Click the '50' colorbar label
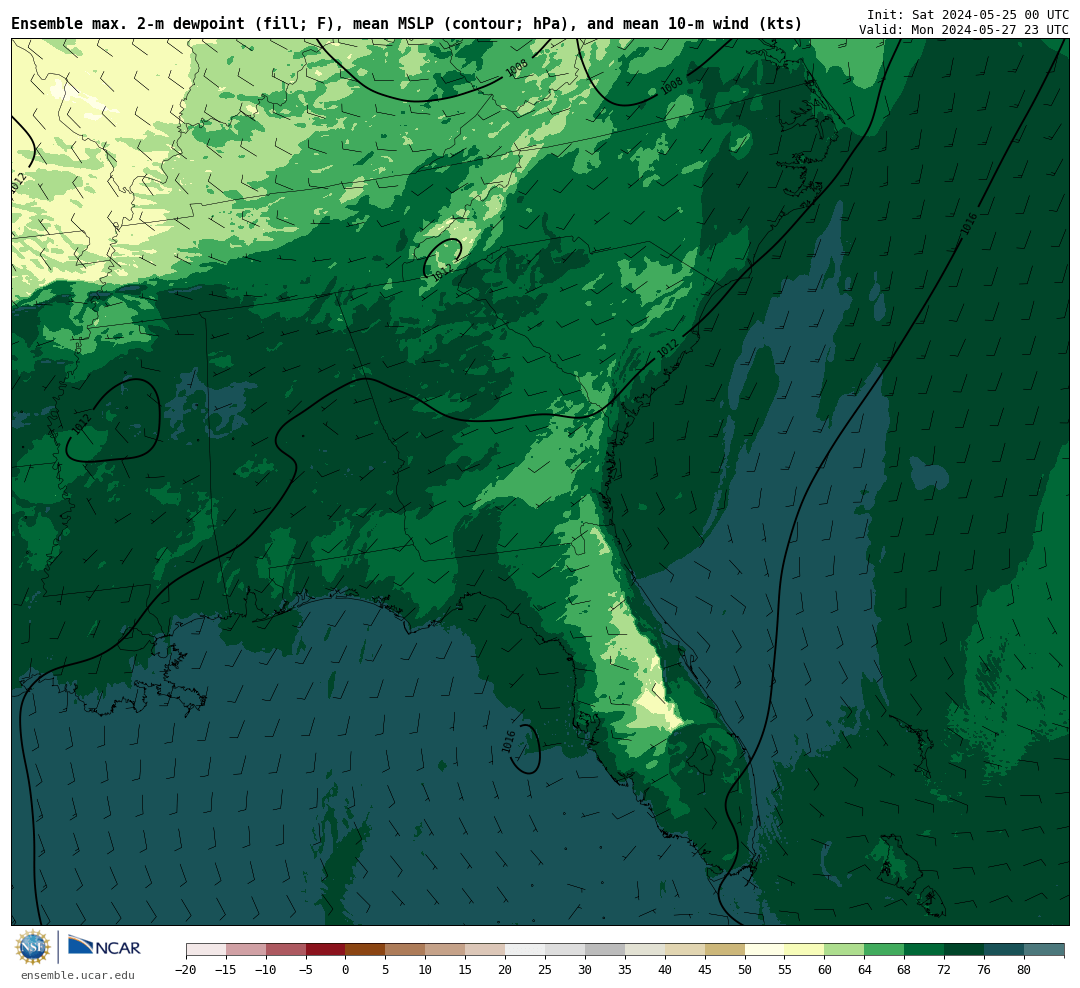Image resolution: width=1080 pixels, height=988 pixels. (745, 970)
